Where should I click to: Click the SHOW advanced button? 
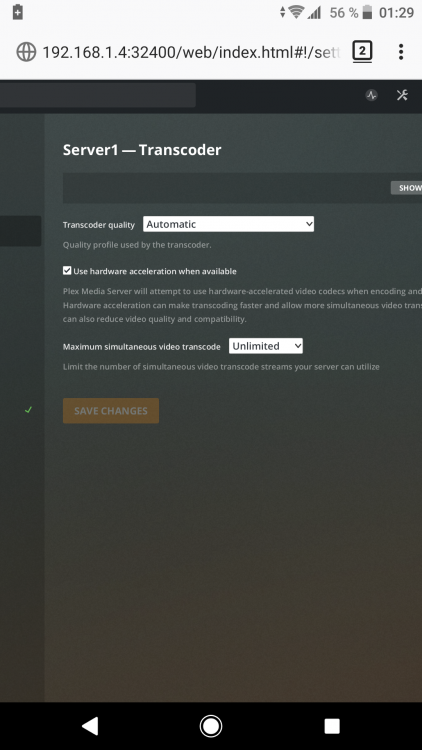(407, 188)
